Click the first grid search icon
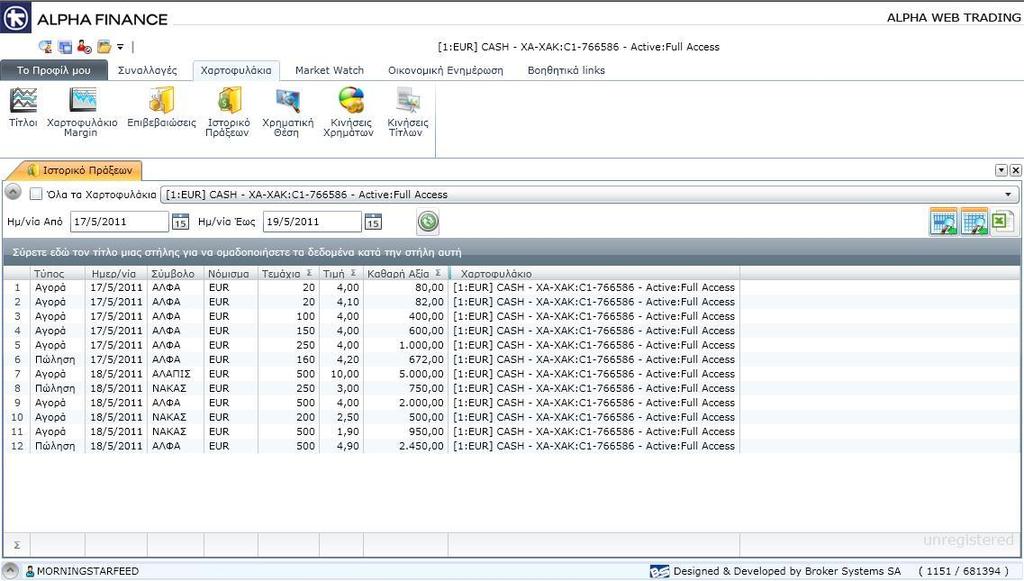Viewport: 1024px width, 581px height. (943, 222)
